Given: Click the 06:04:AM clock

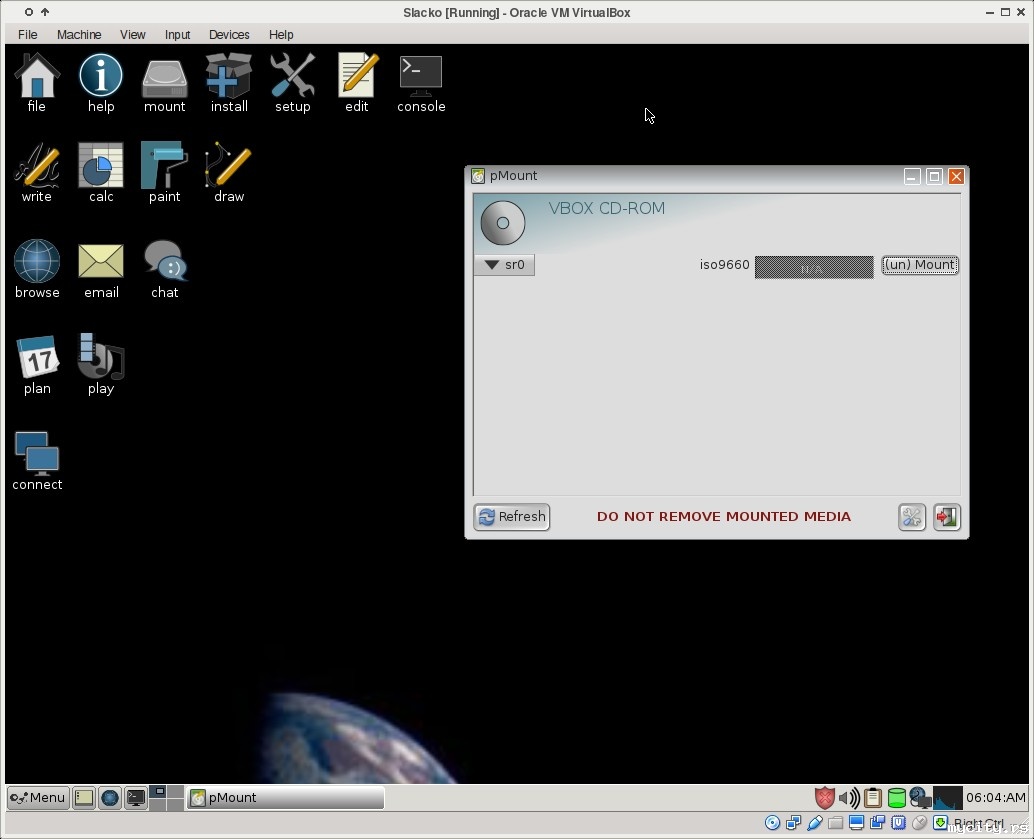Looking at the screenshot, I should point(996,797).
